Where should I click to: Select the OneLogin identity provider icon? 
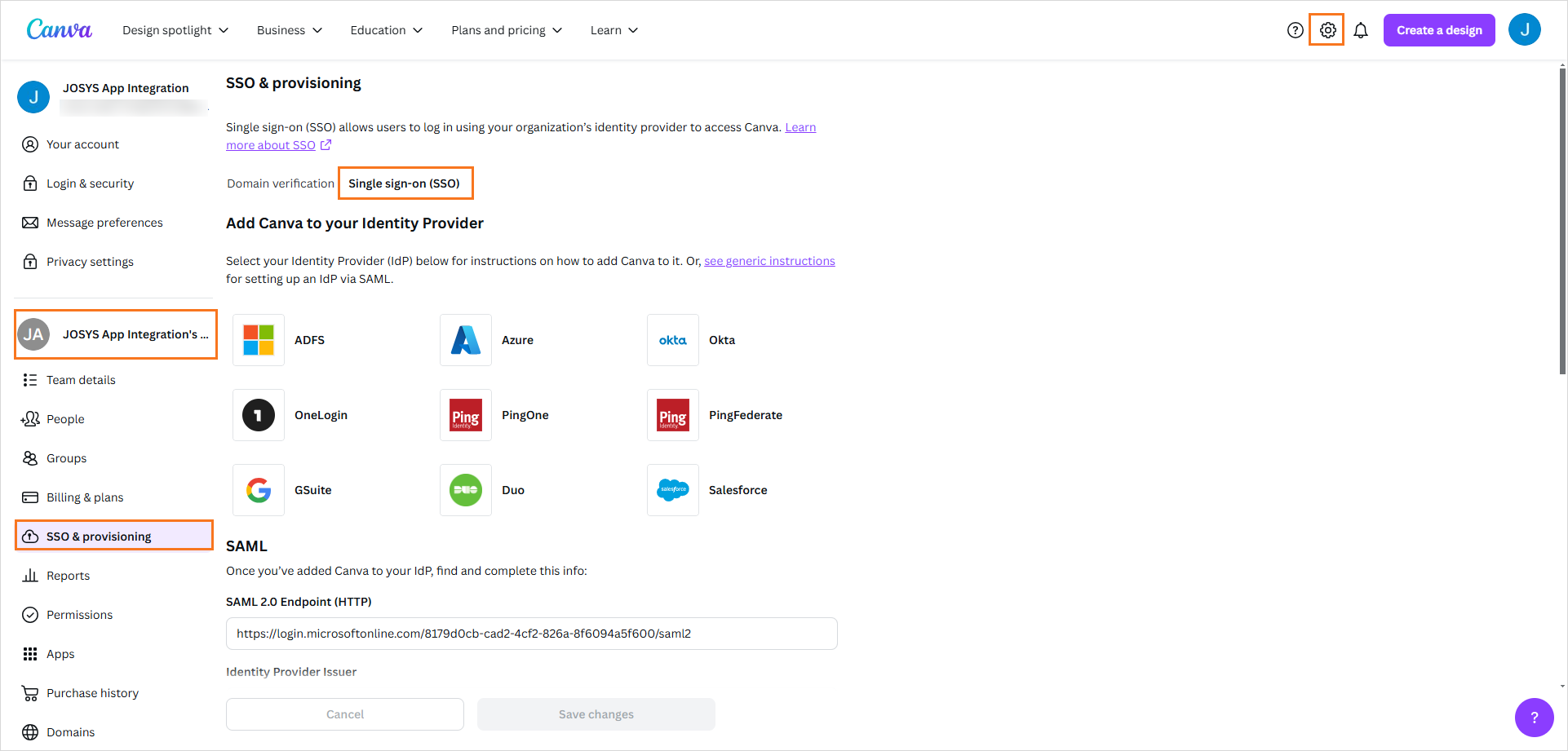[x=259, y=415]
